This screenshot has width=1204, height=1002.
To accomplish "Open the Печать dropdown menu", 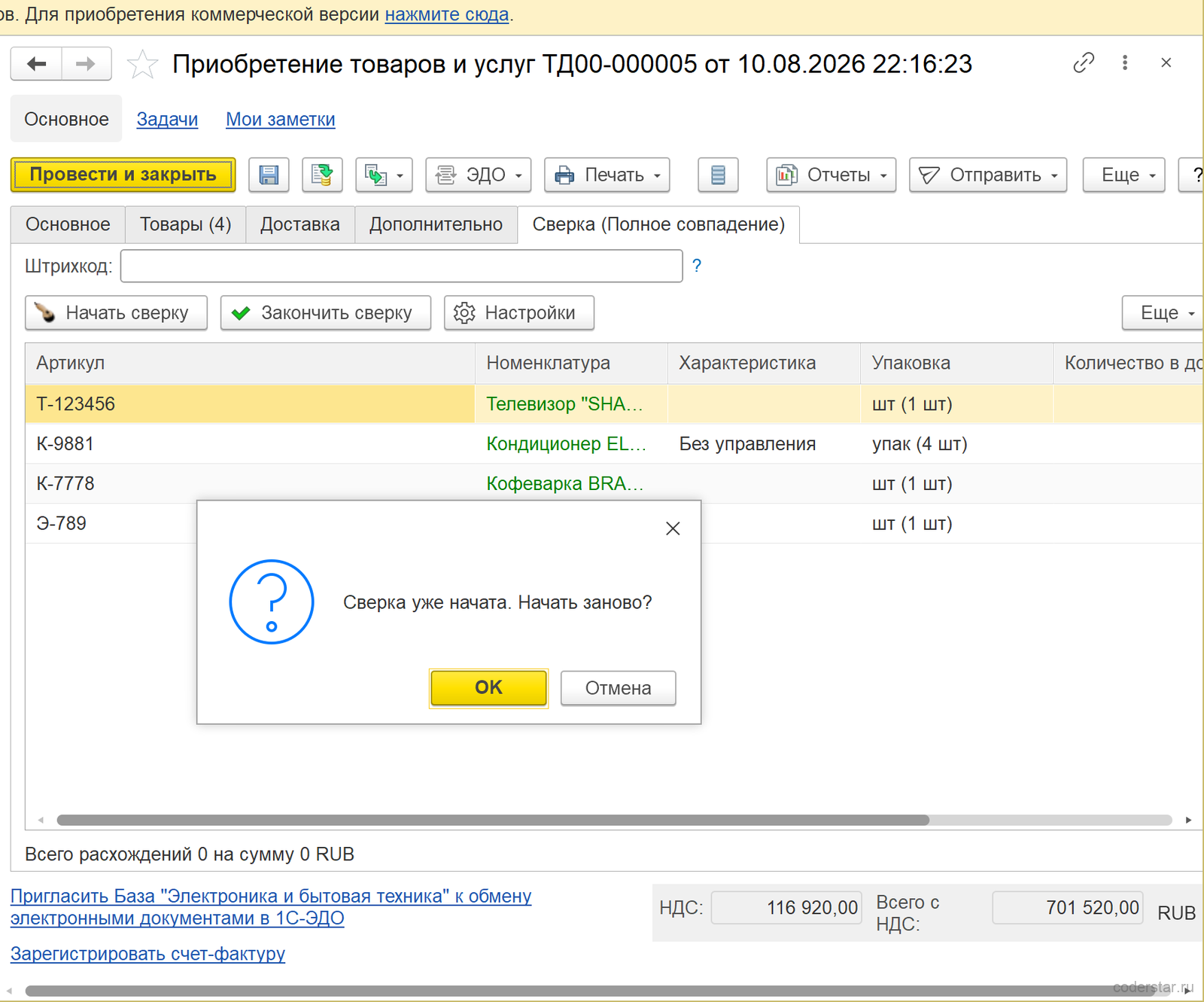I will pyautogui.click(x=607, y=175).
